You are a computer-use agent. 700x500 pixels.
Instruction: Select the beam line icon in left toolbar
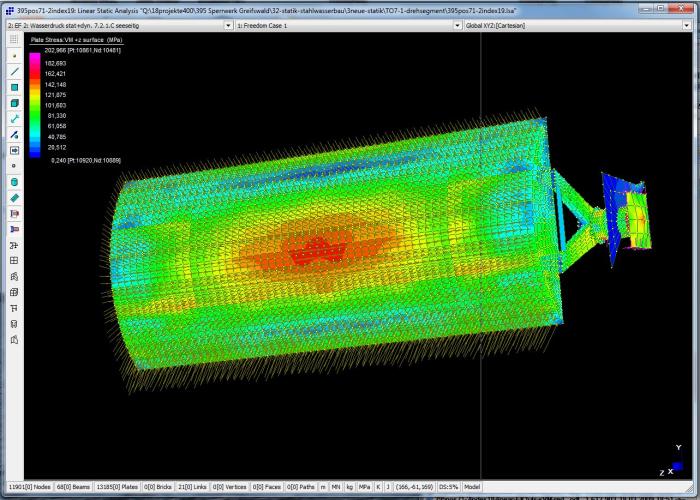(14, 72)
